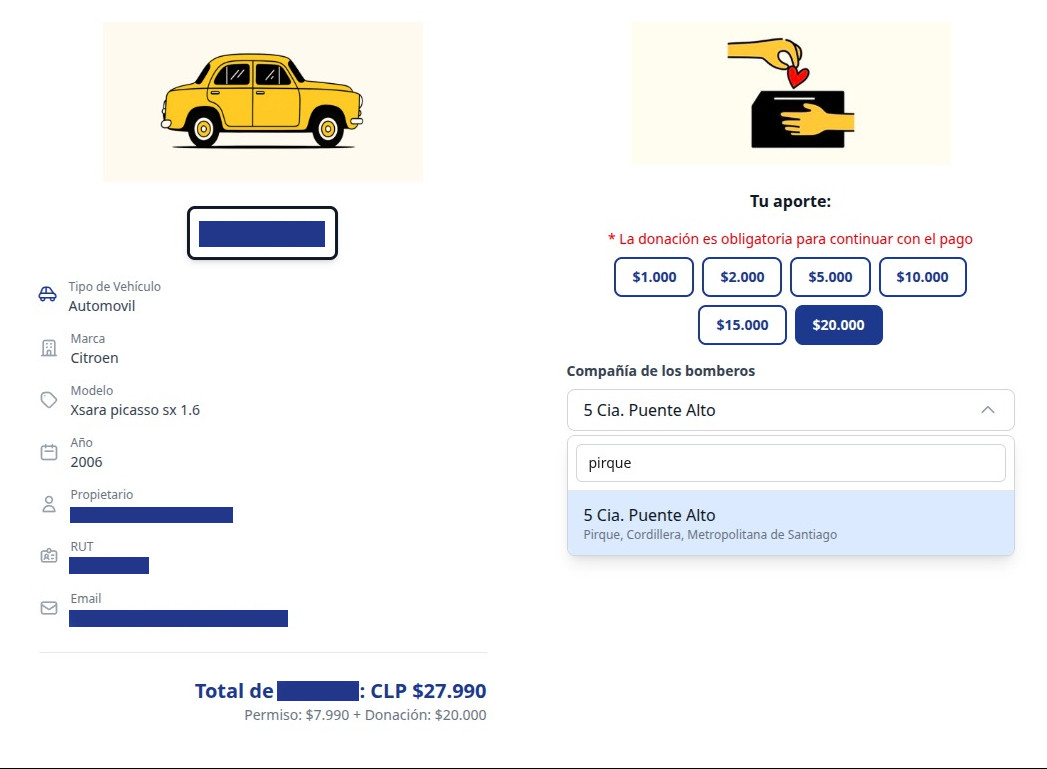Click the ID card icon next to RUT

tap(48, 556)
